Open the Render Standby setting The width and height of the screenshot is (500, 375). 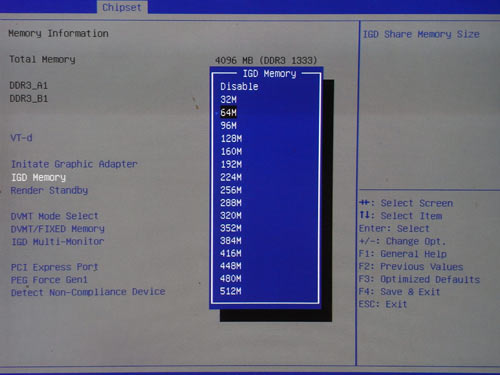pyautogui.click(x=49, y=190)
